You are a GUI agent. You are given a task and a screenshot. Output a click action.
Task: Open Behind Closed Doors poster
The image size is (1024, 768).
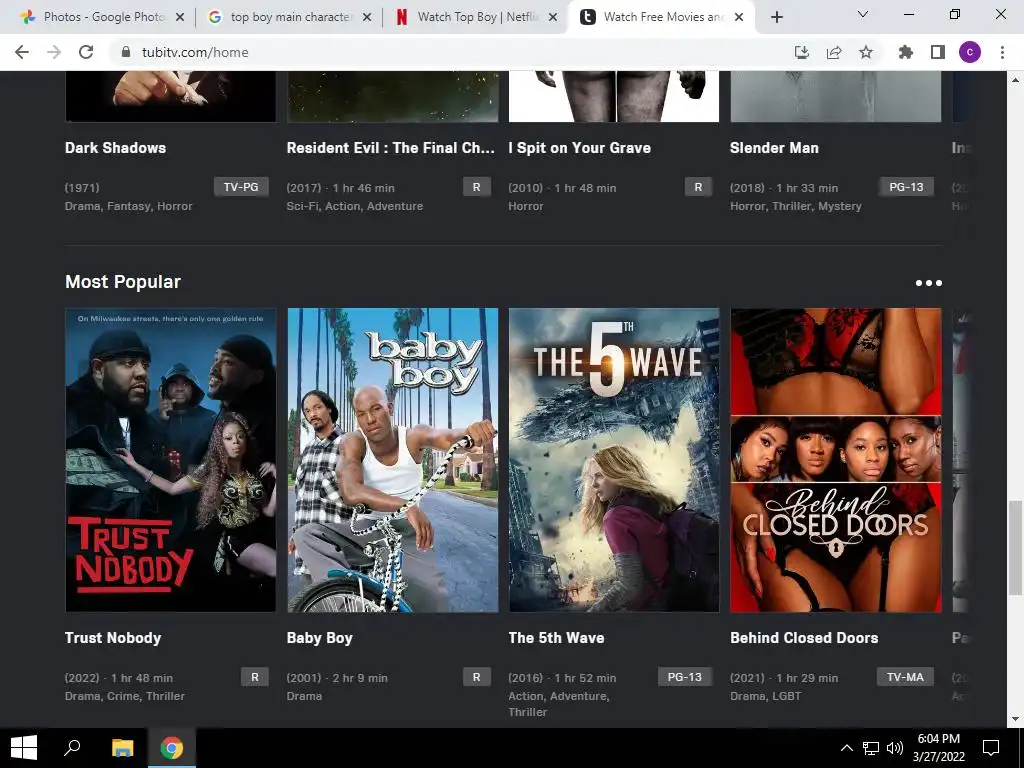(x=836, y=460)
